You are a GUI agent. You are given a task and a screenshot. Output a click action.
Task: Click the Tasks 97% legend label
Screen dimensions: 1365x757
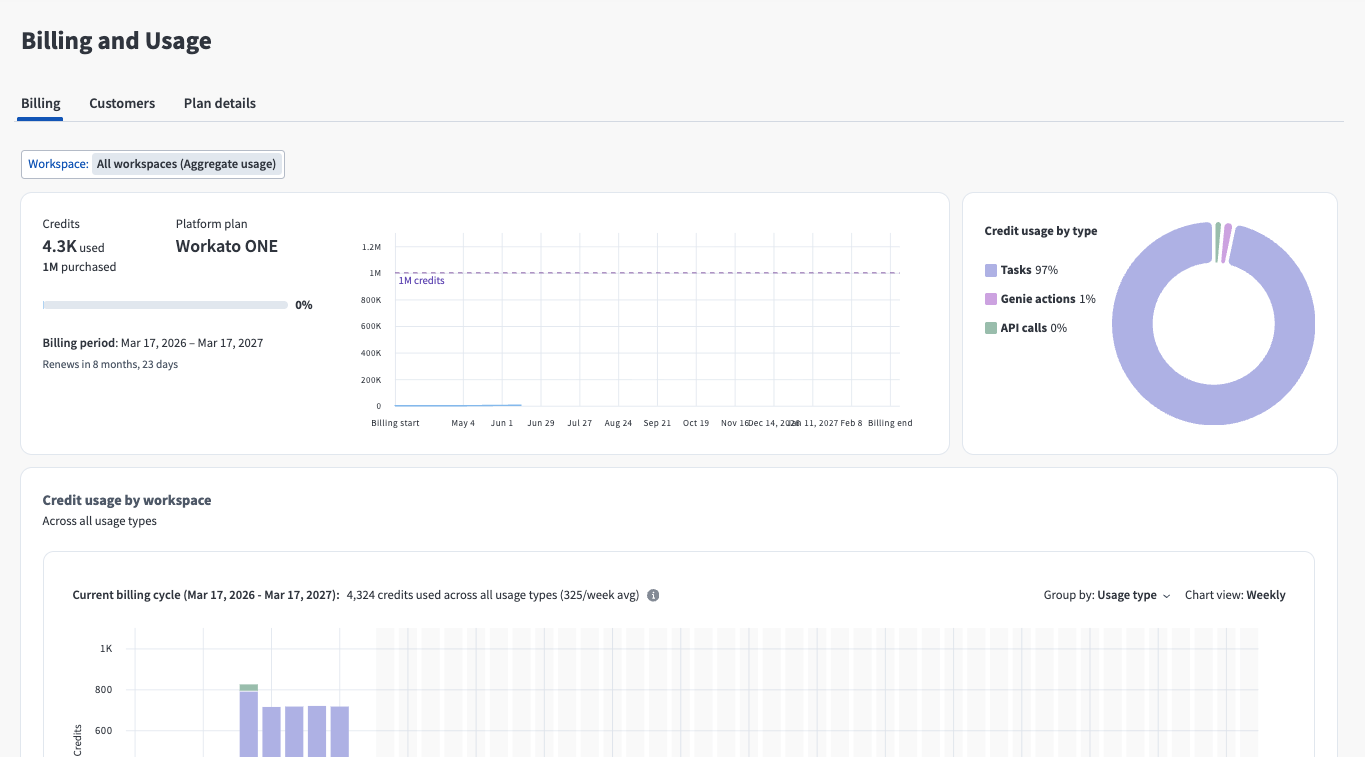click(x=1029, y=270)
